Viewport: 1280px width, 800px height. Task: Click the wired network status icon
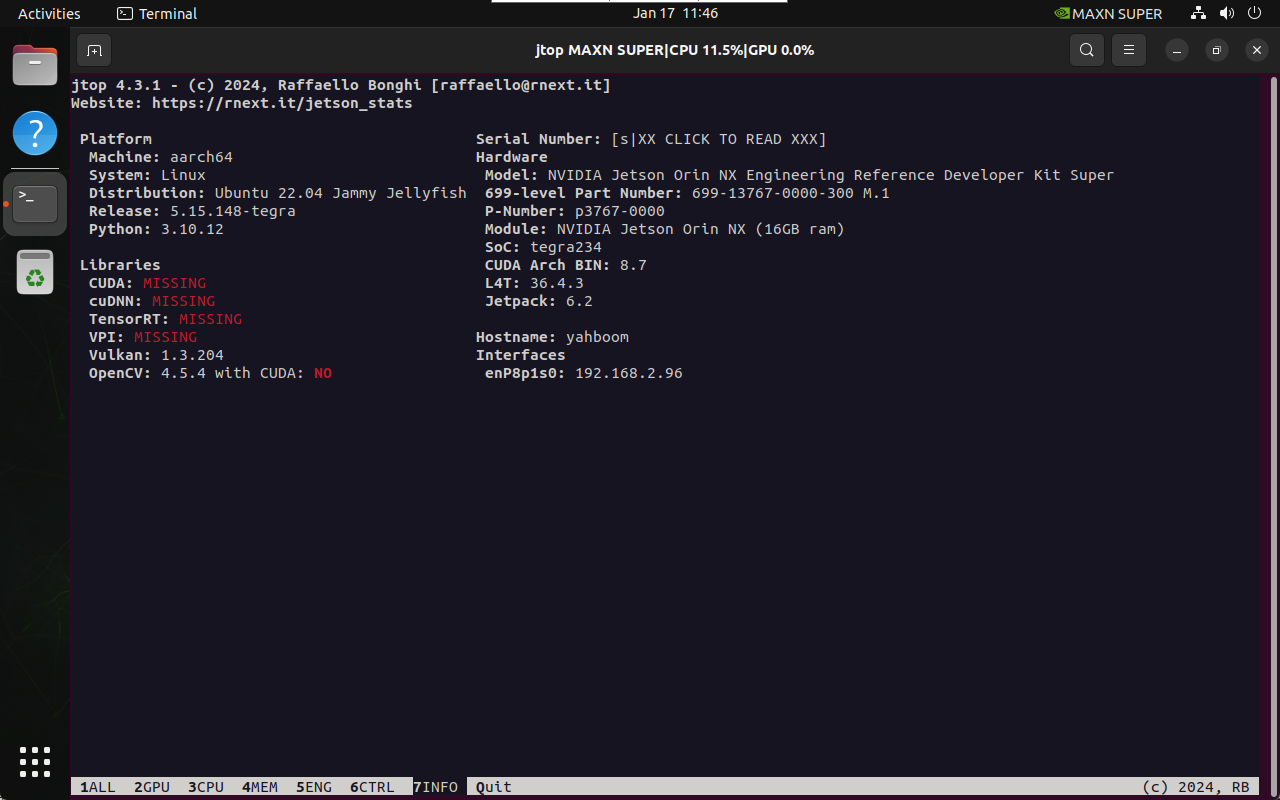tap(1199, 14)
